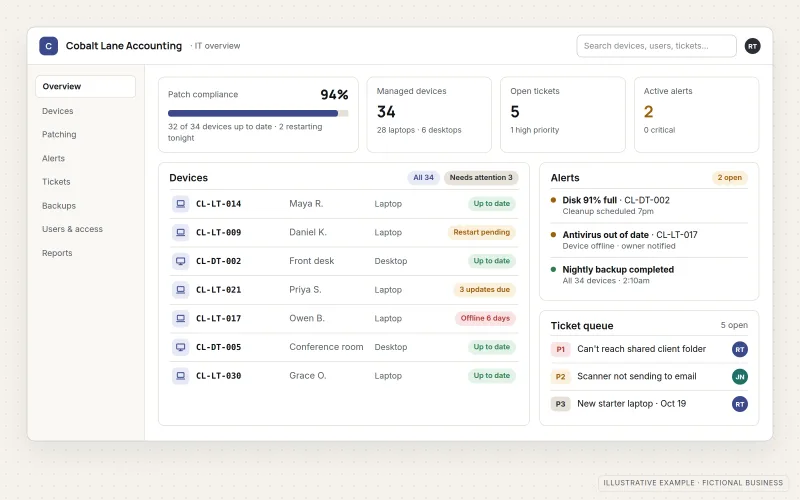The height and width of the screenshot is (500, 800).
Task: Click the P1 priority badge
Action: pyautogui.click(x=560, y=349)
